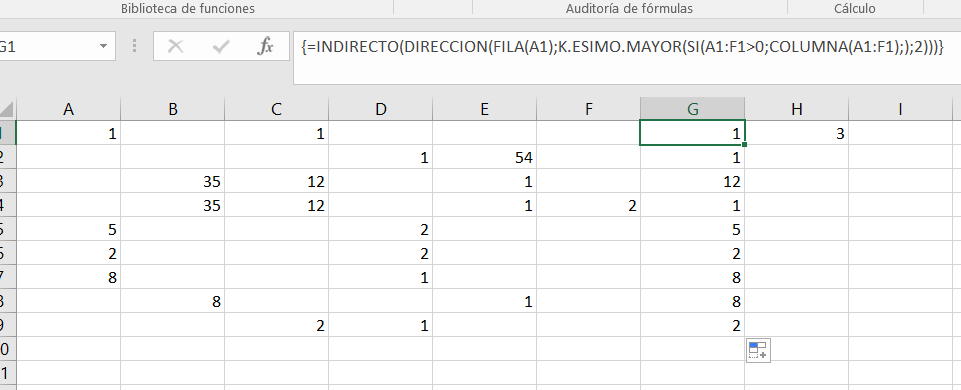
Task: Select cell B3 containing 35
Action: click(173, 182)
